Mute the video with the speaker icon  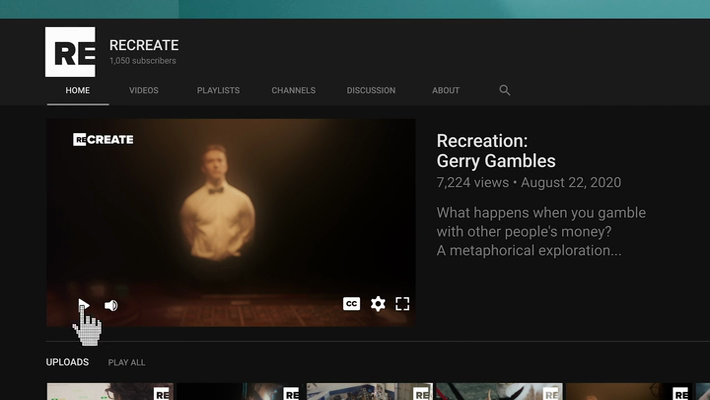tap(111, 305)
